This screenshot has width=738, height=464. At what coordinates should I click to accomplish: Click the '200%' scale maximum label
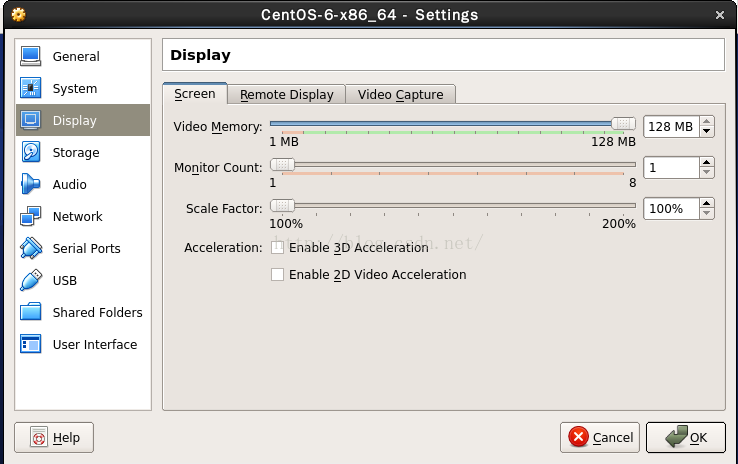tap(619, 224)
